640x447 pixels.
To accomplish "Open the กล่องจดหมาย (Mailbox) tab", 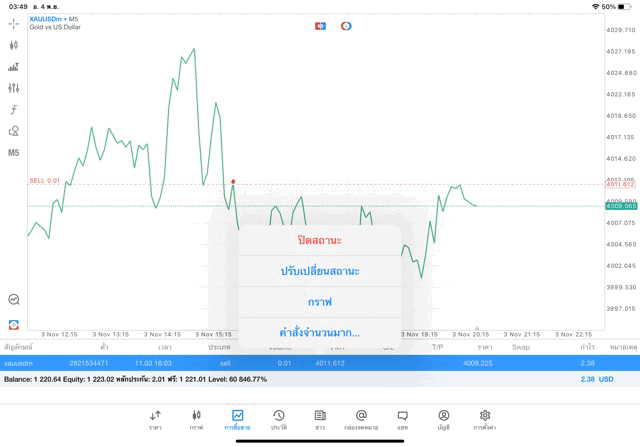I will click(361, 420).
